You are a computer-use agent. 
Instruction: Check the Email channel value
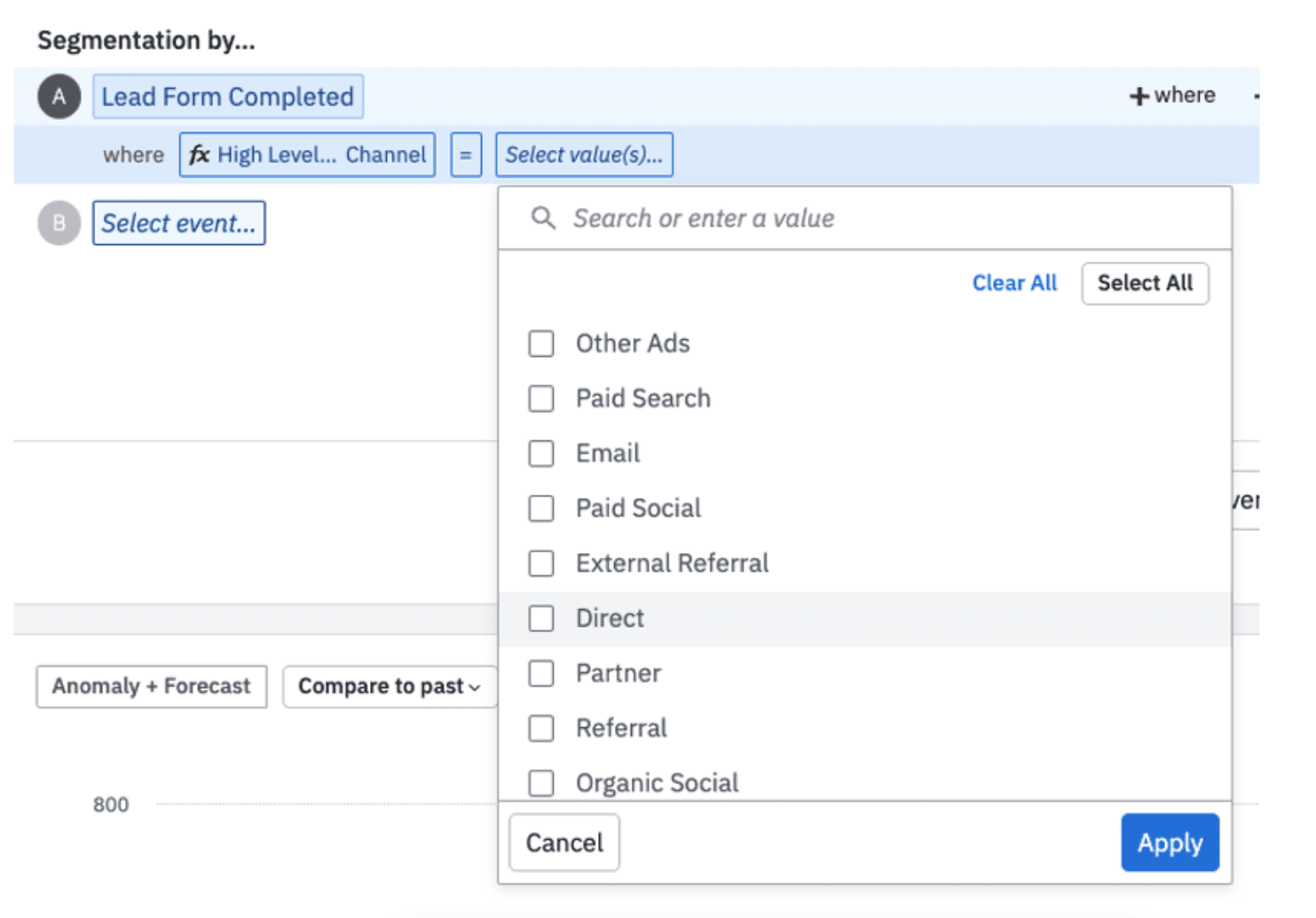point(541,453)
